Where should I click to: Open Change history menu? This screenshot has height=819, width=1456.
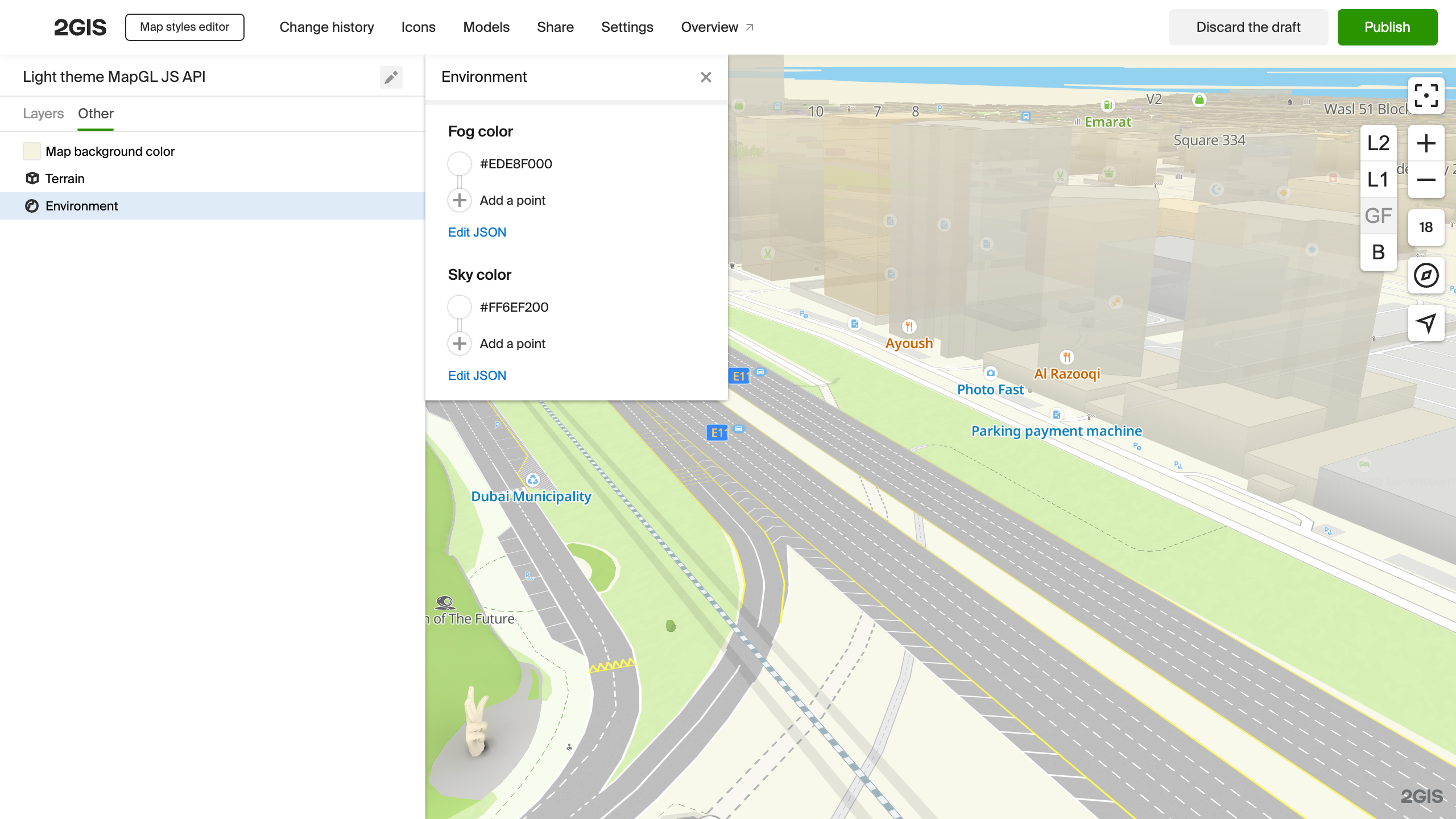tap(326, 27)
